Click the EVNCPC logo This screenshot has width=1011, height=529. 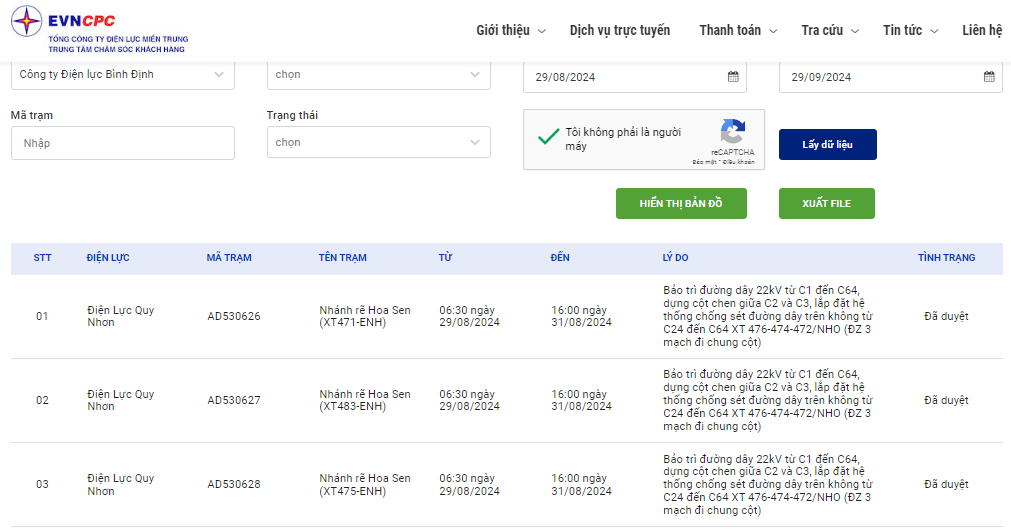pos(98,30)
